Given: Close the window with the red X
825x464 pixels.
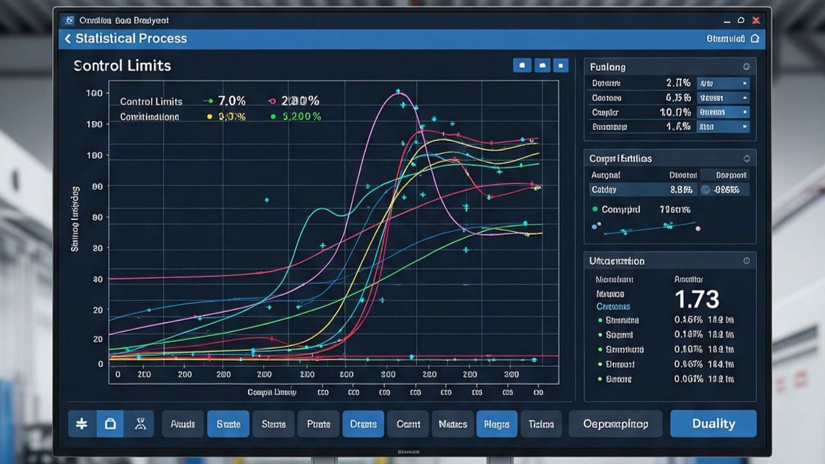Looking at the screenshot, I should pos(756,21).
